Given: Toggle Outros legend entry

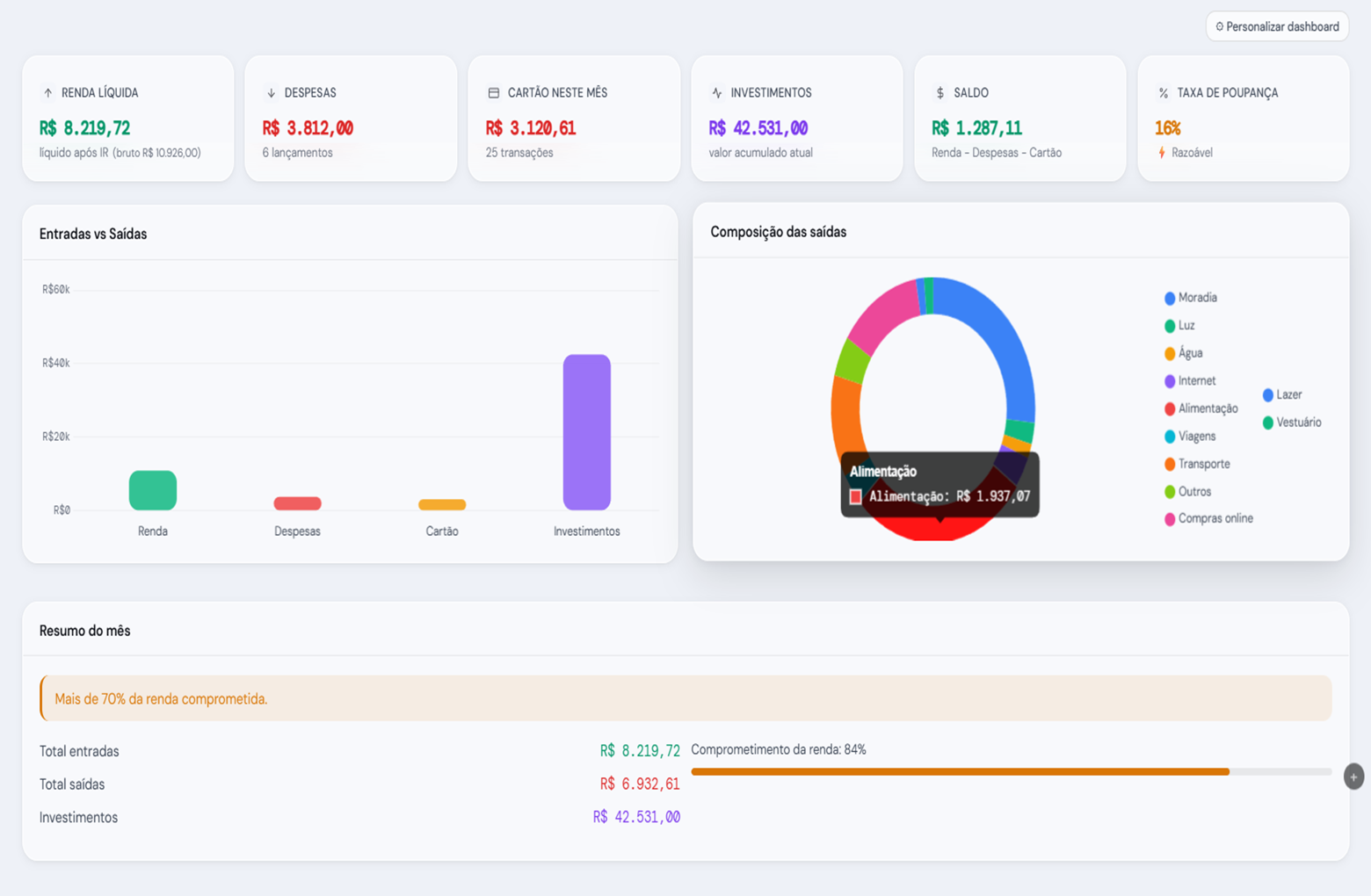Looking at the screenshot, I should tap(1187, 492).
